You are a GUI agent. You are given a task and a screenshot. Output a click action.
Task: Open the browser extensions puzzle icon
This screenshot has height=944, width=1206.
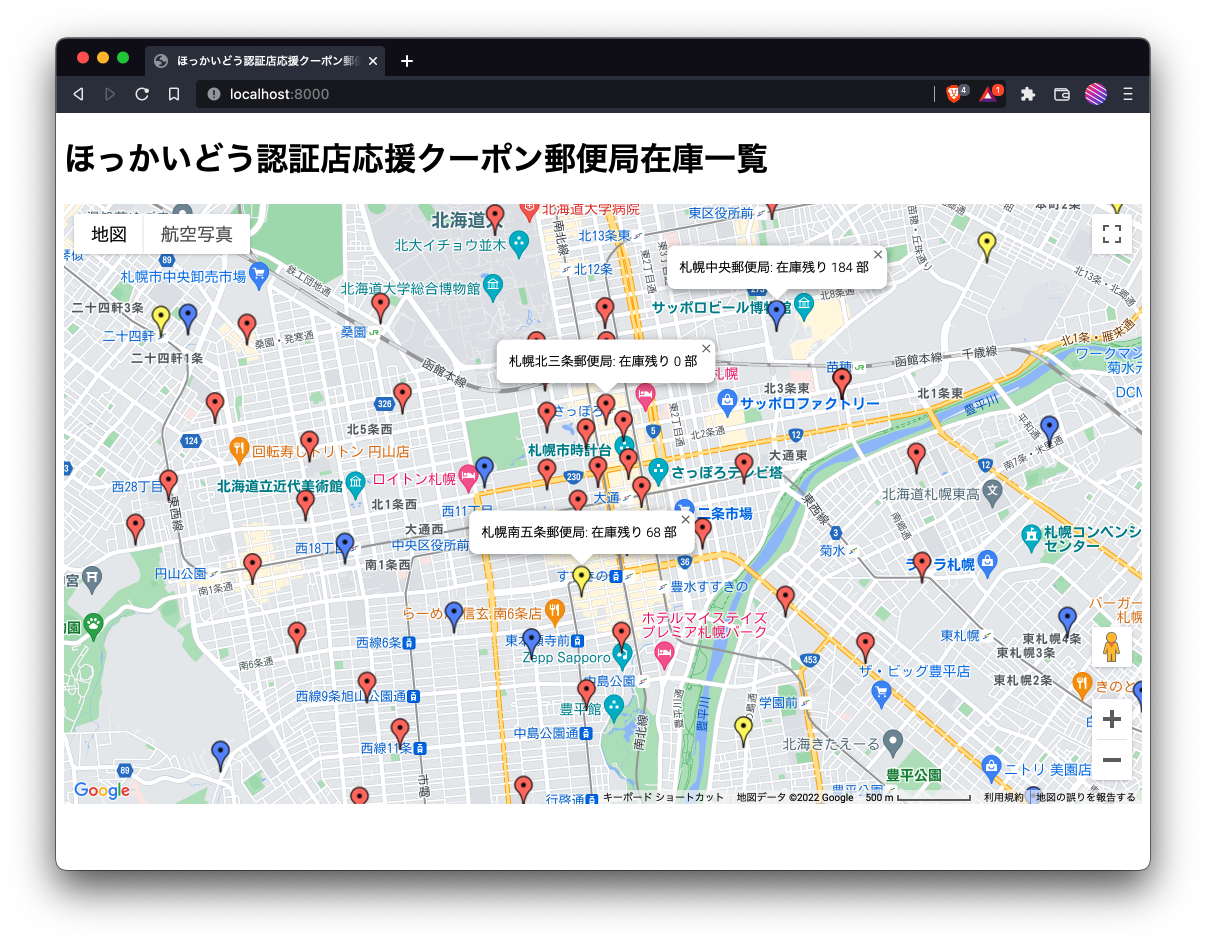[1027, 94]
